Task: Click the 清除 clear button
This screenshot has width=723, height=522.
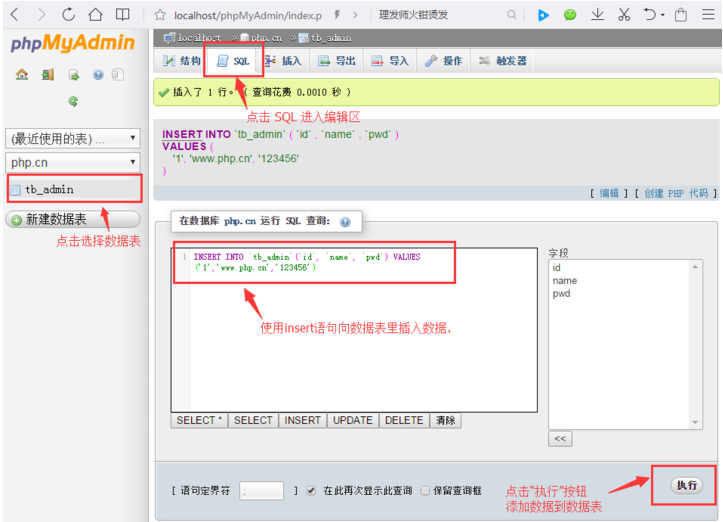Action: click(445, 421)
